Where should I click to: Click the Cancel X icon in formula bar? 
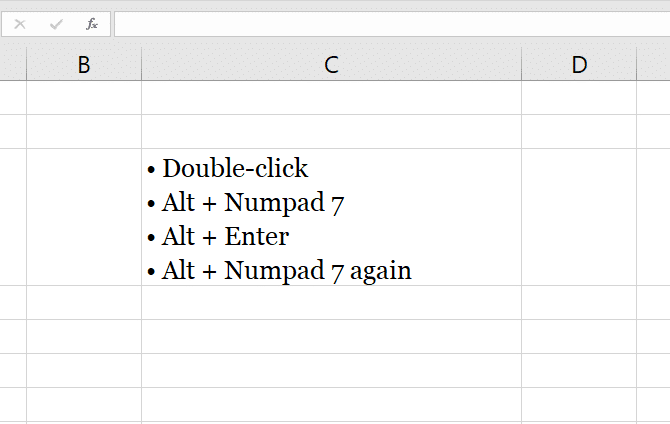pyautogui.click(x=20, y=24)
